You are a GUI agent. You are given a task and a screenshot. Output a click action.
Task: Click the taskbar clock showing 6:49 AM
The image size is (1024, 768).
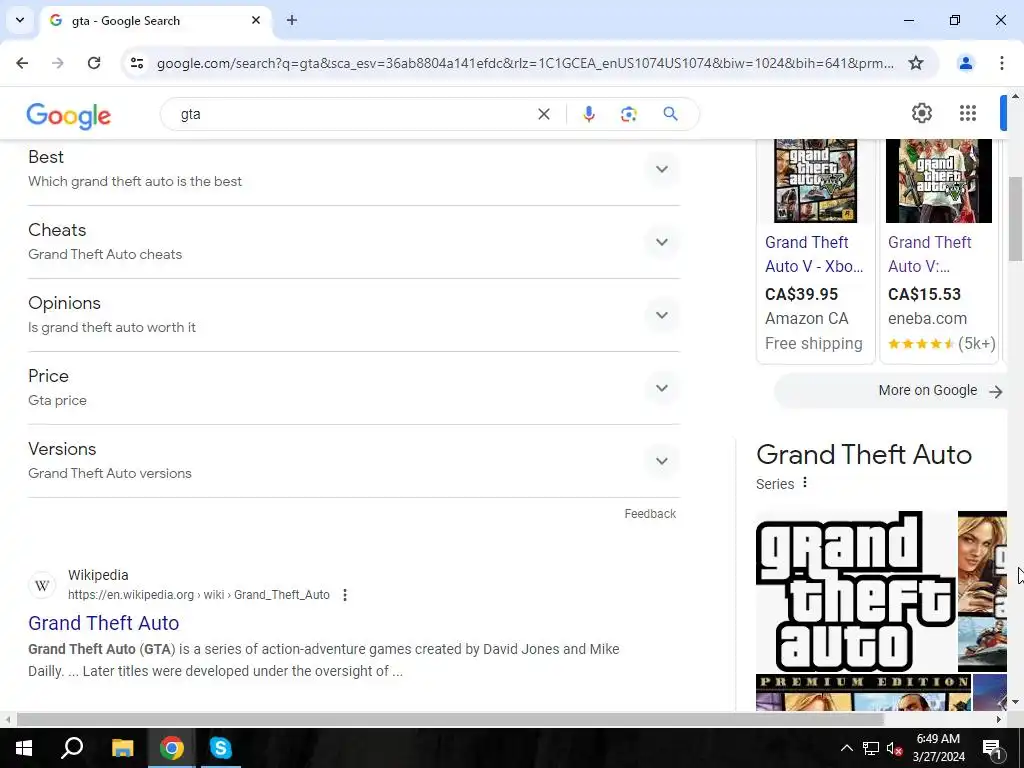tap(938, 748)
